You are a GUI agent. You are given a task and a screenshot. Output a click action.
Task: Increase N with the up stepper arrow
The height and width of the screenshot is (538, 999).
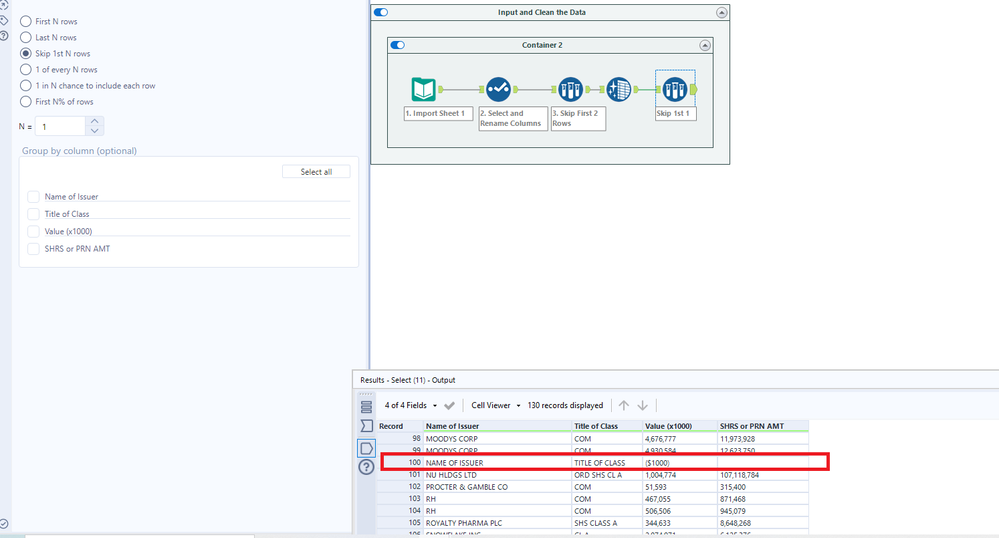coord(94,121)
